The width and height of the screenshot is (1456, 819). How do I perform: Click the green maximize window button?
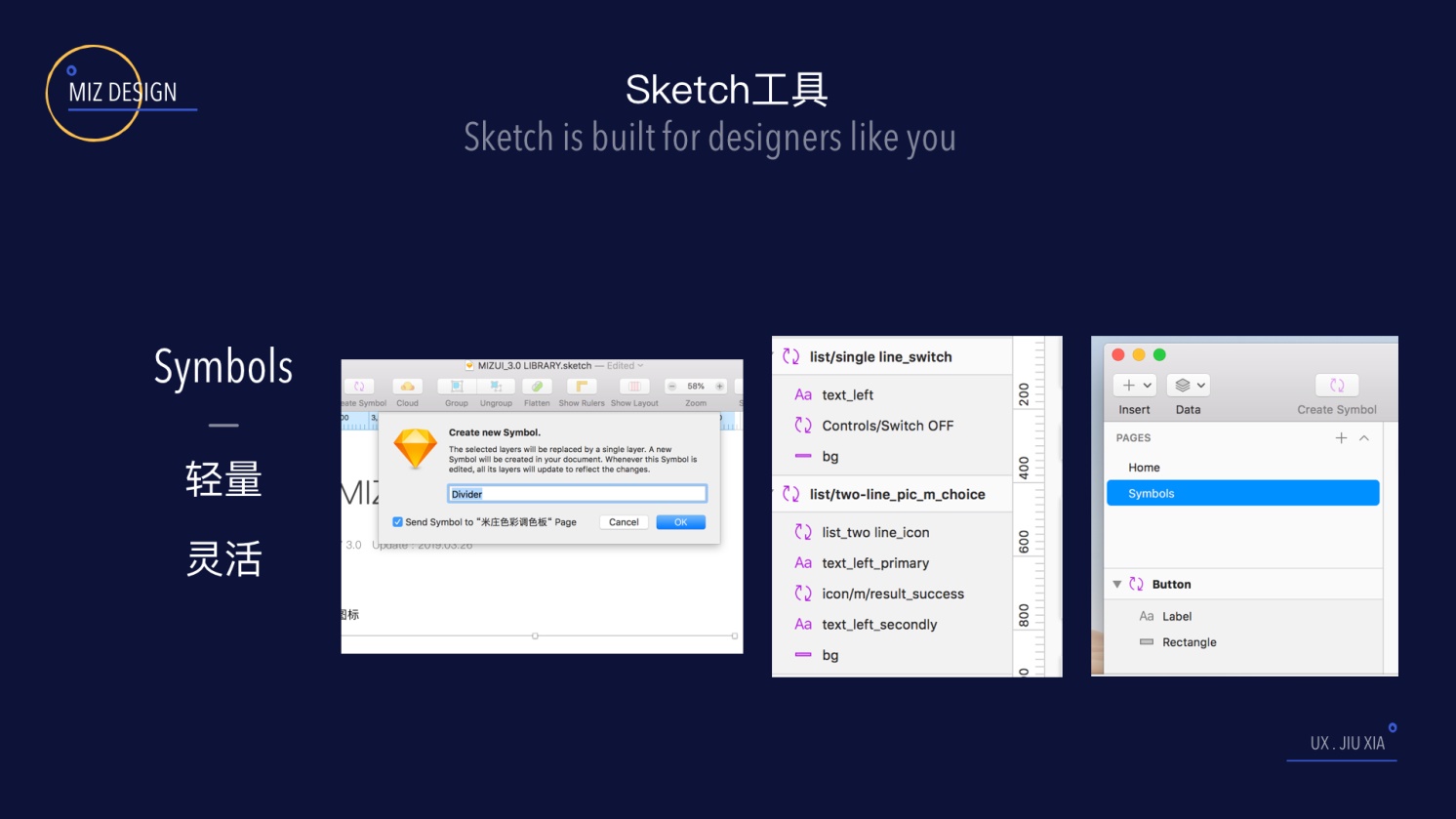click(x=1159, y=355)
